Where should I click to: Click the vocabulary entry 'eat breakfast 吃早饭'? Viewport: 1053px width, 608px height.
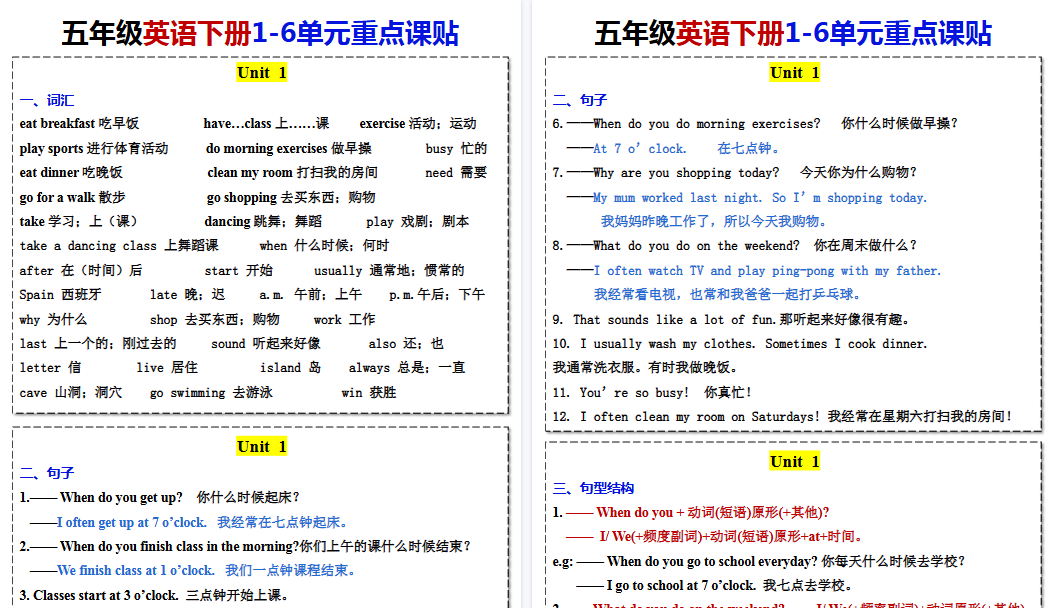point(79,124)
